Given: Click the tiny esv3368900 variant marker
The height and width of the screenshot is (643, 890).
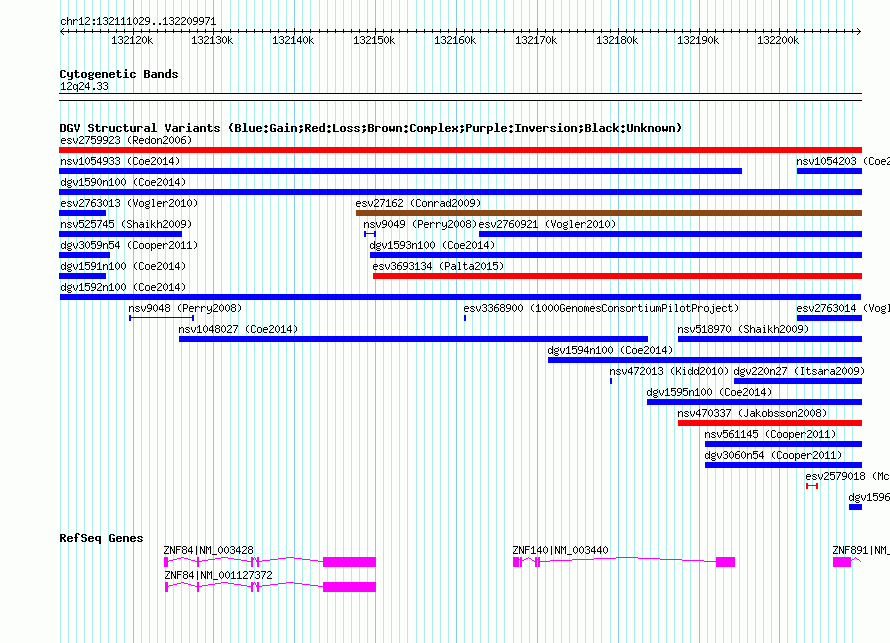Looking at the screenshot, I should [465, 318].
